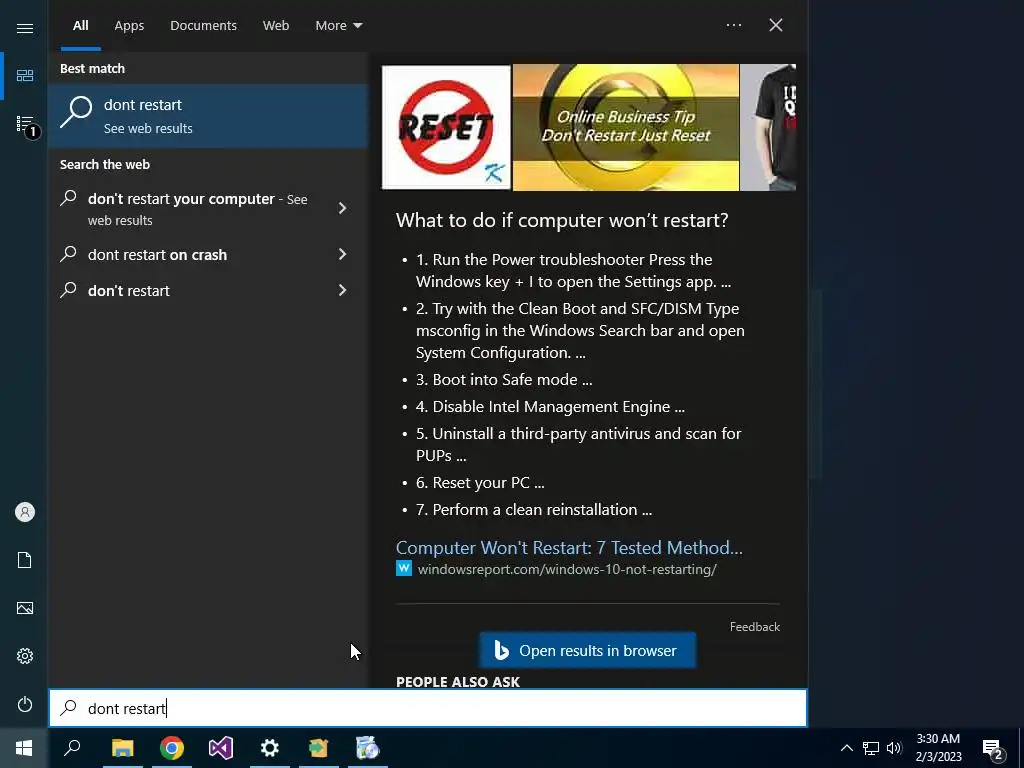Open the timeline list icon with badge
This screenshot has width=1024, height=768.
coord(25,124)
